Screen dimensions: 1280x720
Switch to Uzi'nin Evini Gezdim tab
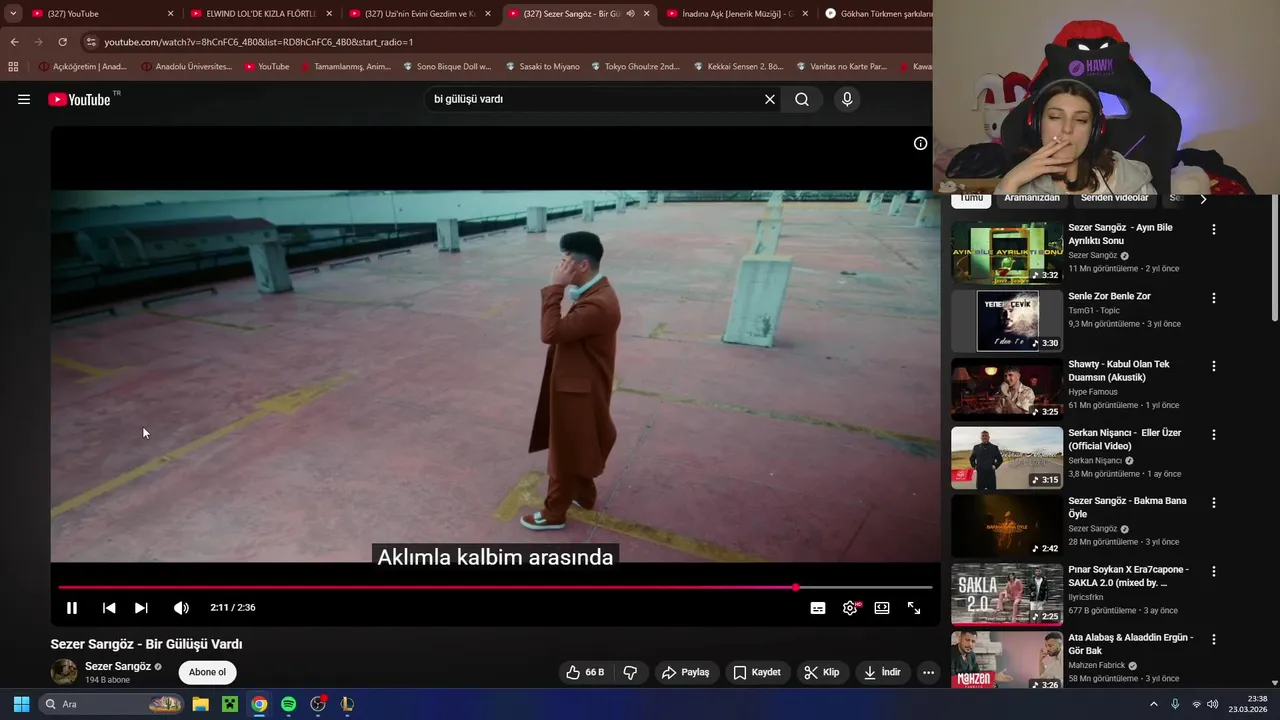click(x=420, y=14)
